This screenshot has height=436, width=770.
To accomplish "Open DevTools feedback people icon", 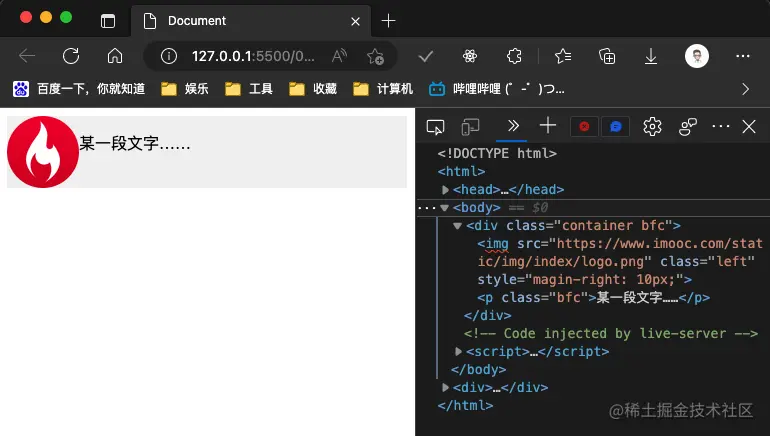I will click(688, 127).
